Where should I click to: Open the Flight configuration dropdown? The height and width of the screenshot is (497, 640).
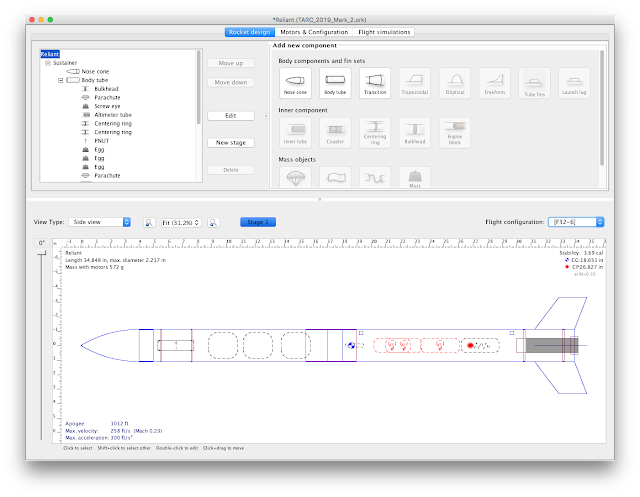tap(576, 222)
